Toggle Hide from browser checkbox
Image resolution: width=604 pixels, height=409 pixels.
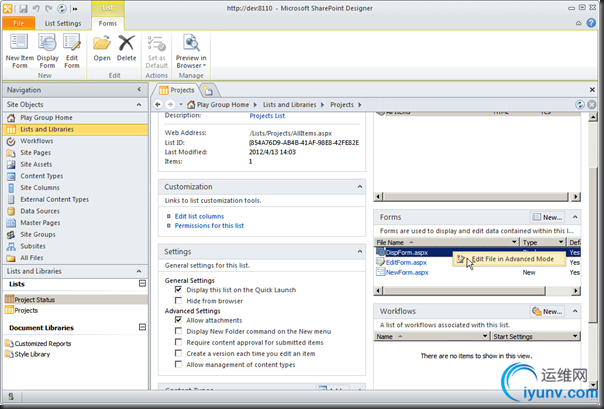178,300
